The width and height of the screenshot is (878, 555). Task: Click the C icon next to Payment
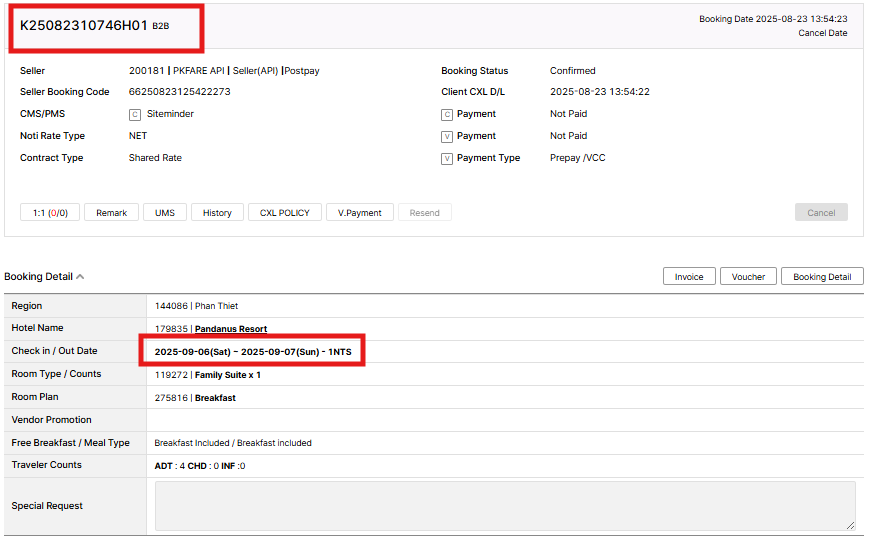pos(447,114)
